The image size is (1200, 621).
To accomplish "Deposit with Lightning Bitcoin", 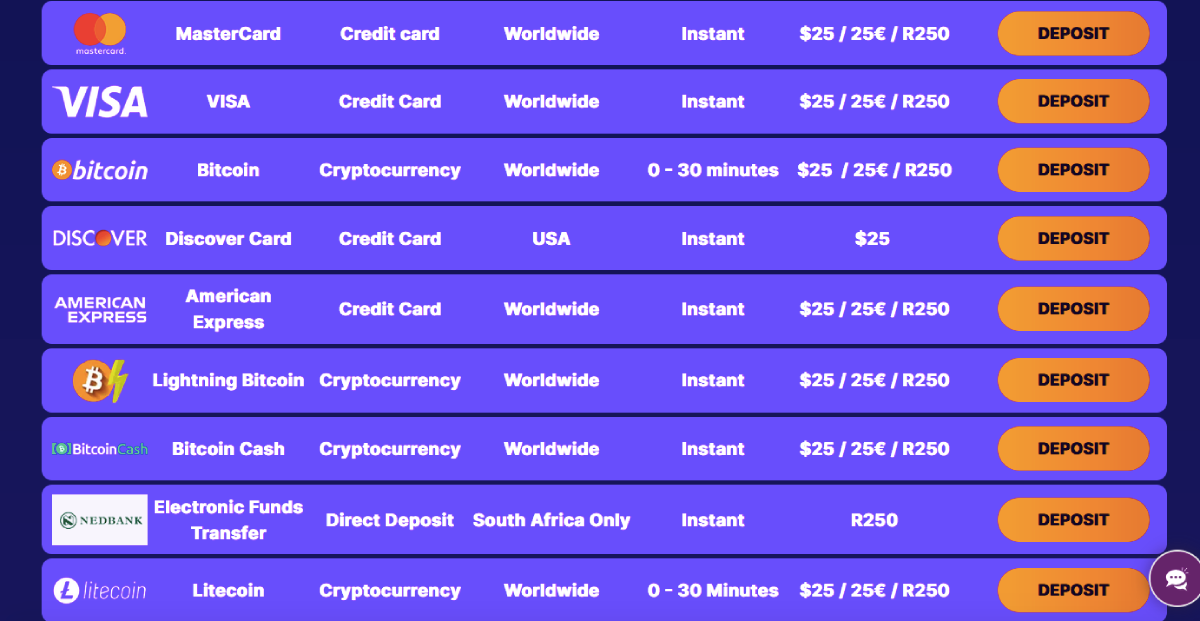I will (1073, 380).
